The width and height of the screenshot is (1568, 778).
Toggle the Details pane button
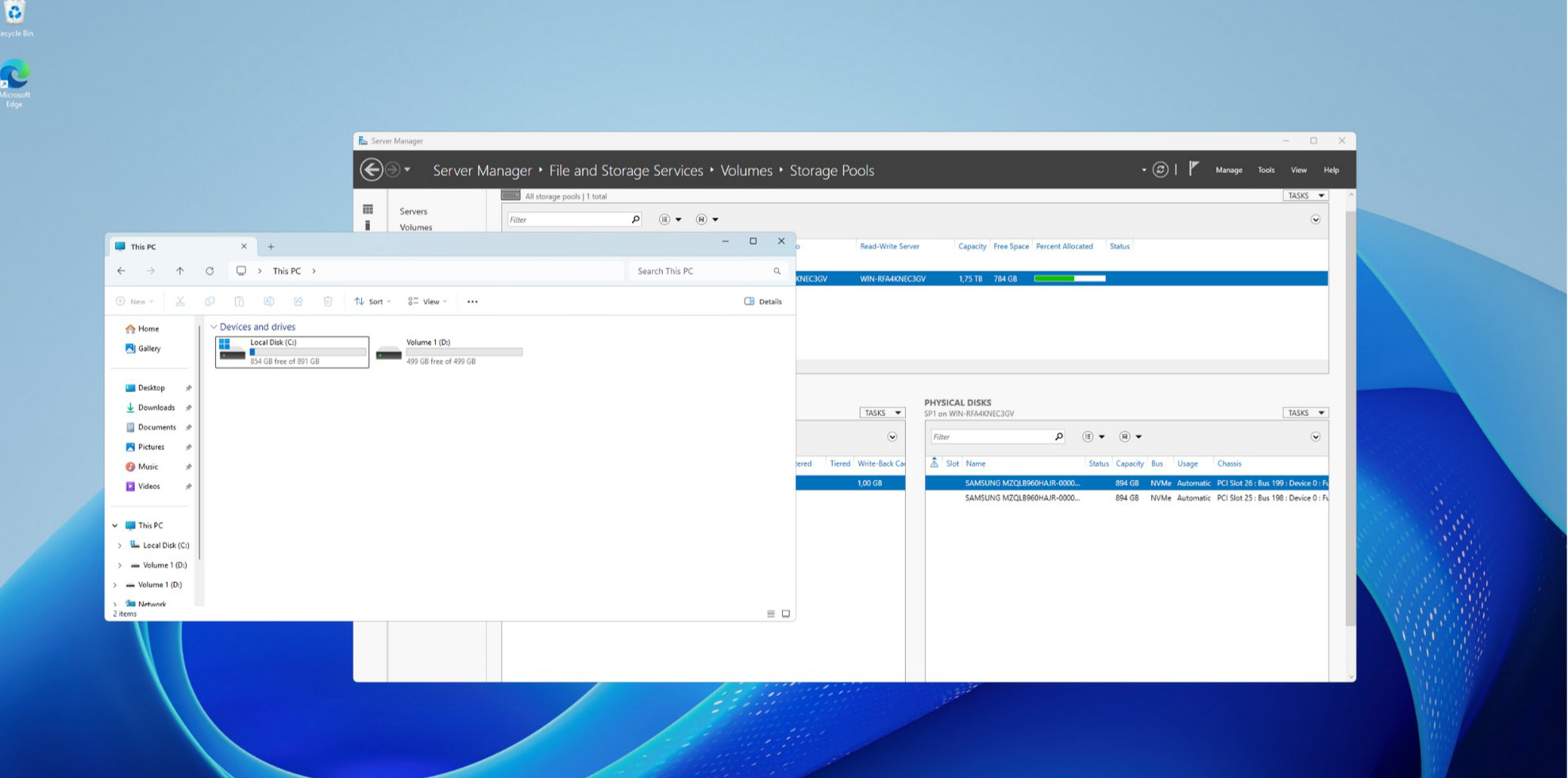coord(763,302)
